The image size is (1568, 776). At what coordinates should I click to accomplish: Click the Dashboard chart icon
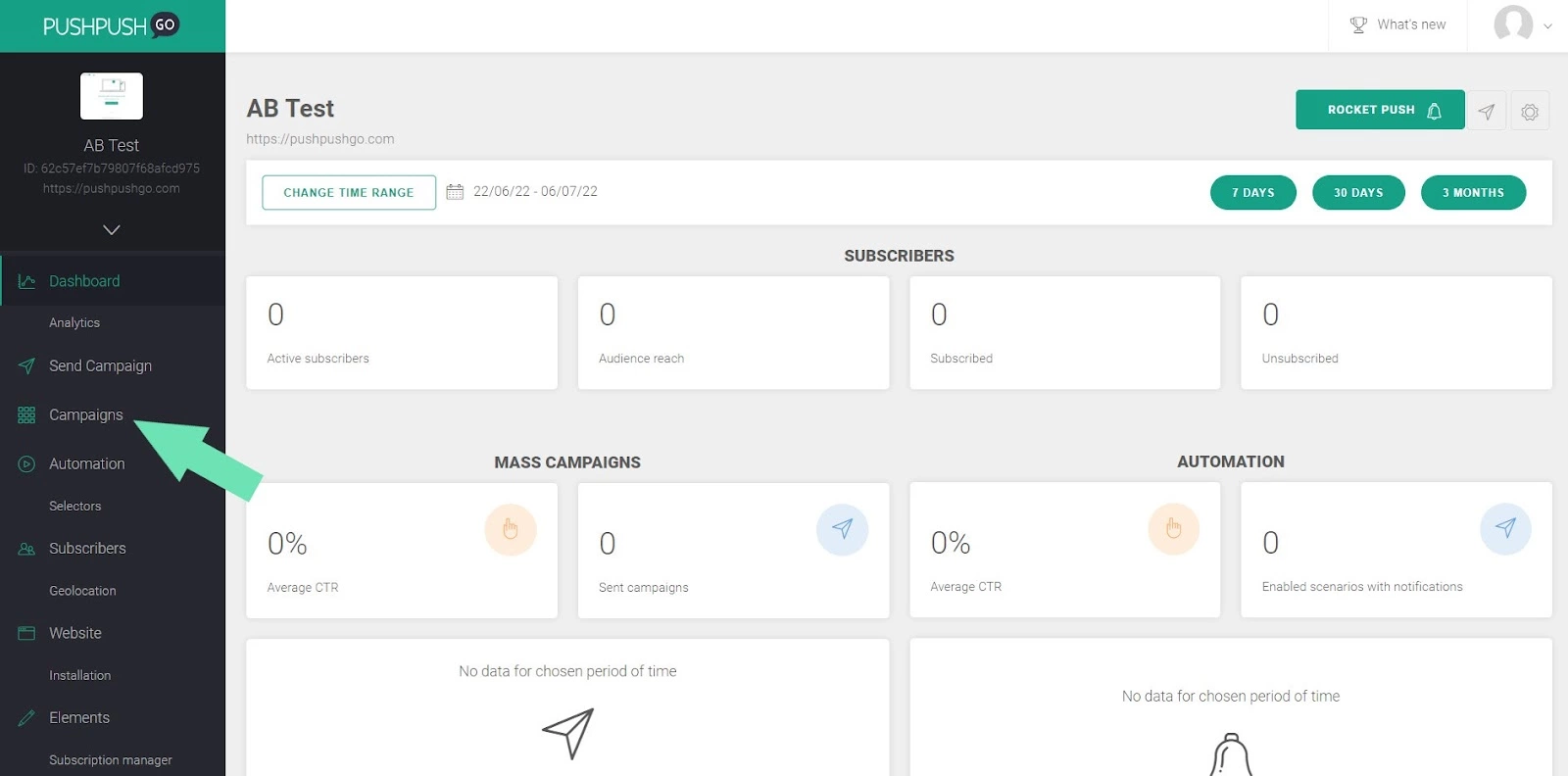coord(26,281)
